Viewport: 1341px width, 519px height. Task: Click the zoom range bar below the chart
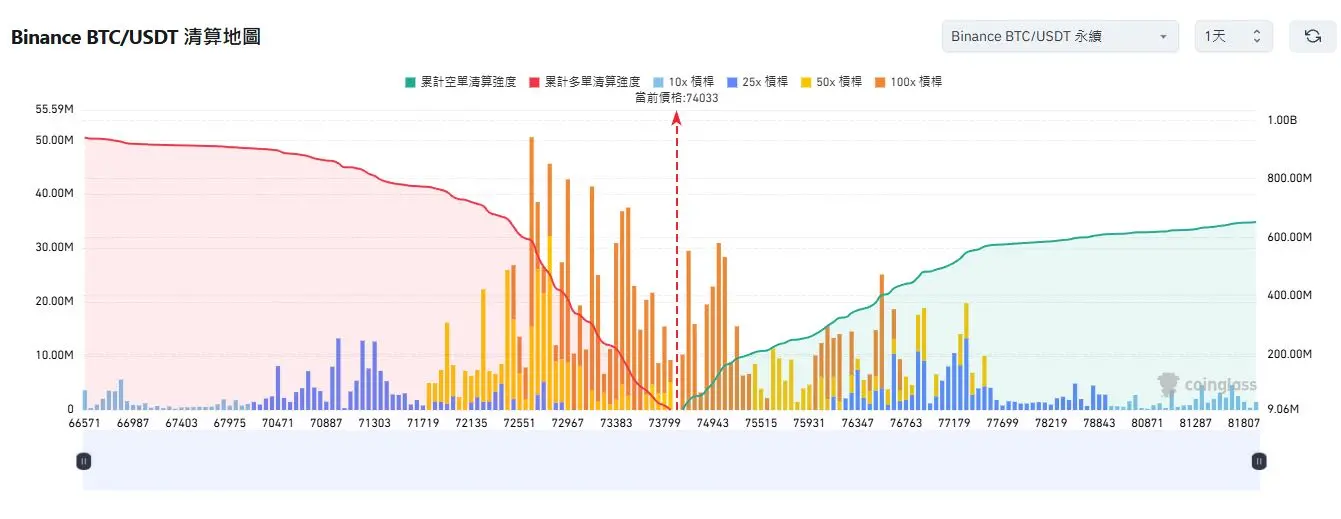tap(671, 461)
